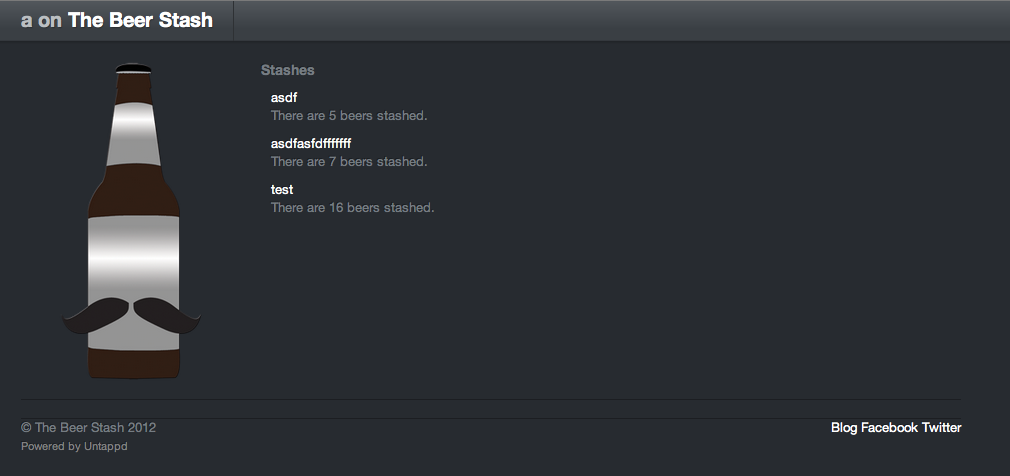The height and width of the screenshot is (476, 1010).
Task: Click the "There are 7 beers stashed." text
Action: [x=349, y=162]
